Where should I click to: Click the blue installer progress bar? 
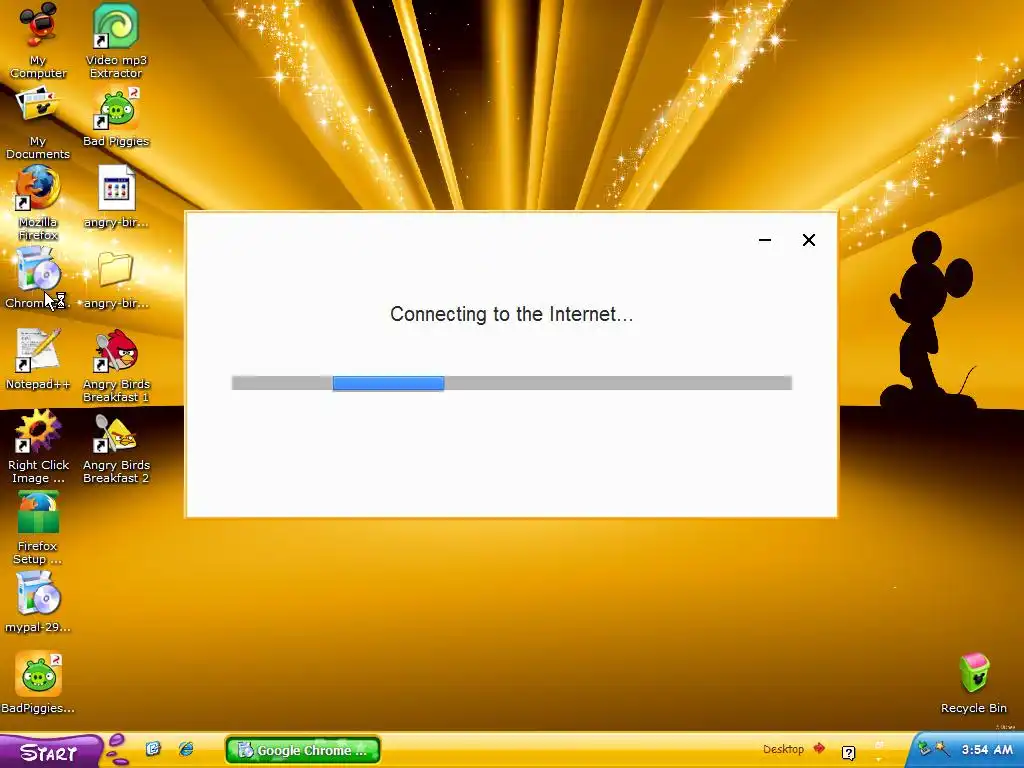389,383
